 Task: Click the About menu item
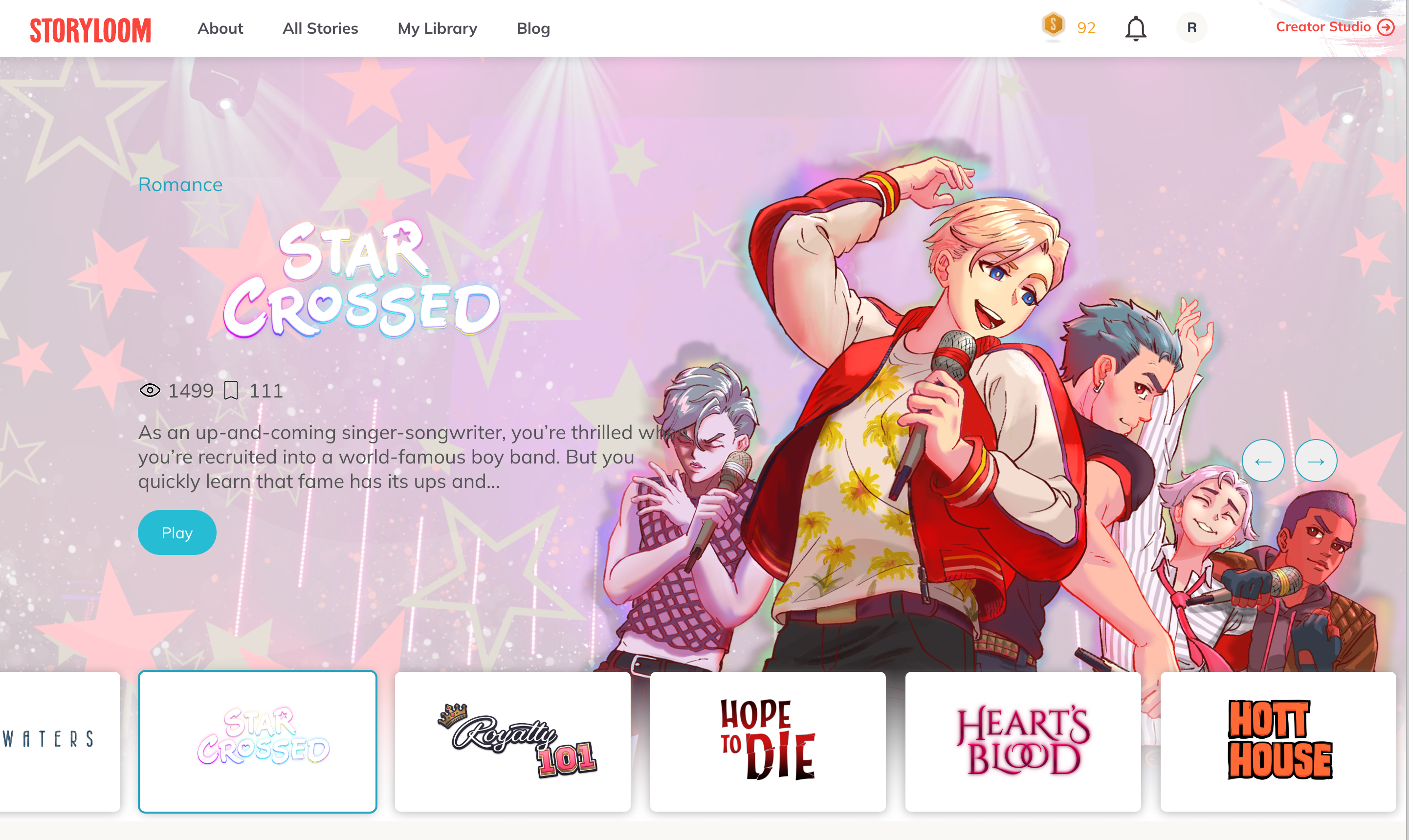coord(220,28)
